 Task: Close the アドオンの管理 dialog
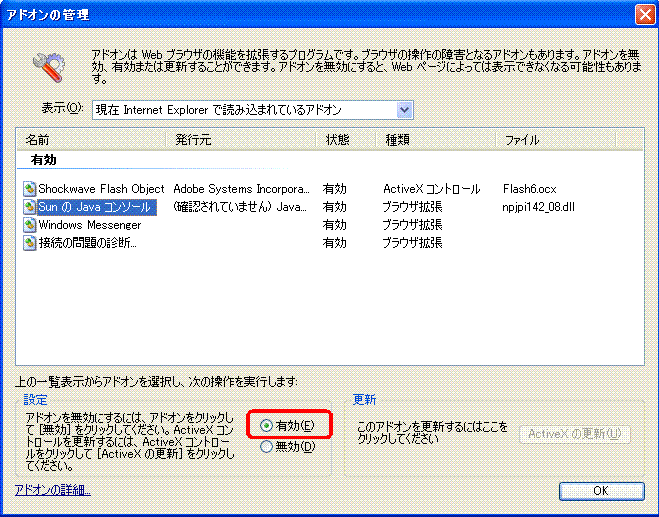(645, 15)
